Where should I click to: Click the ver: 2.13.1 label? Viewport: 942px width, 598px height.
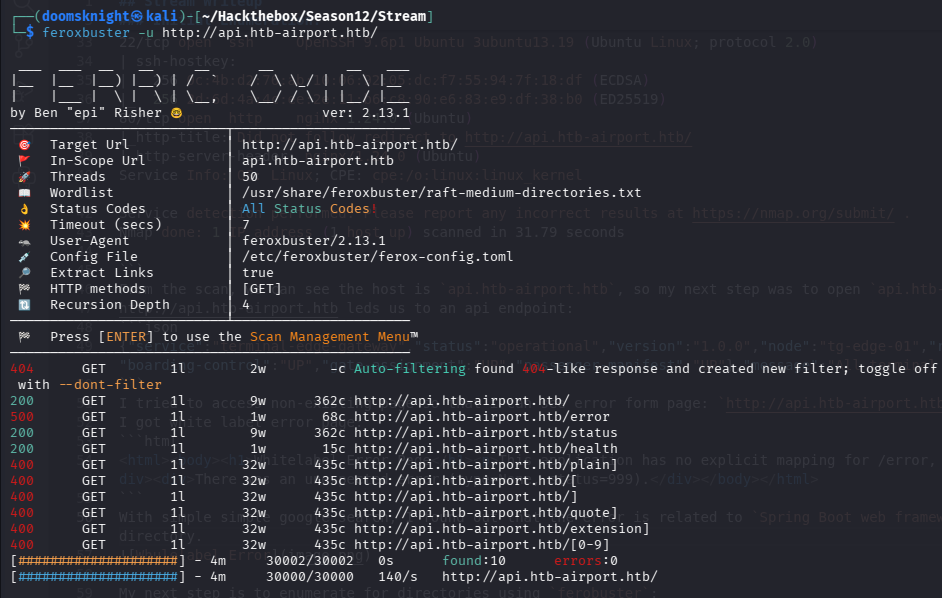tap(366, 113)
